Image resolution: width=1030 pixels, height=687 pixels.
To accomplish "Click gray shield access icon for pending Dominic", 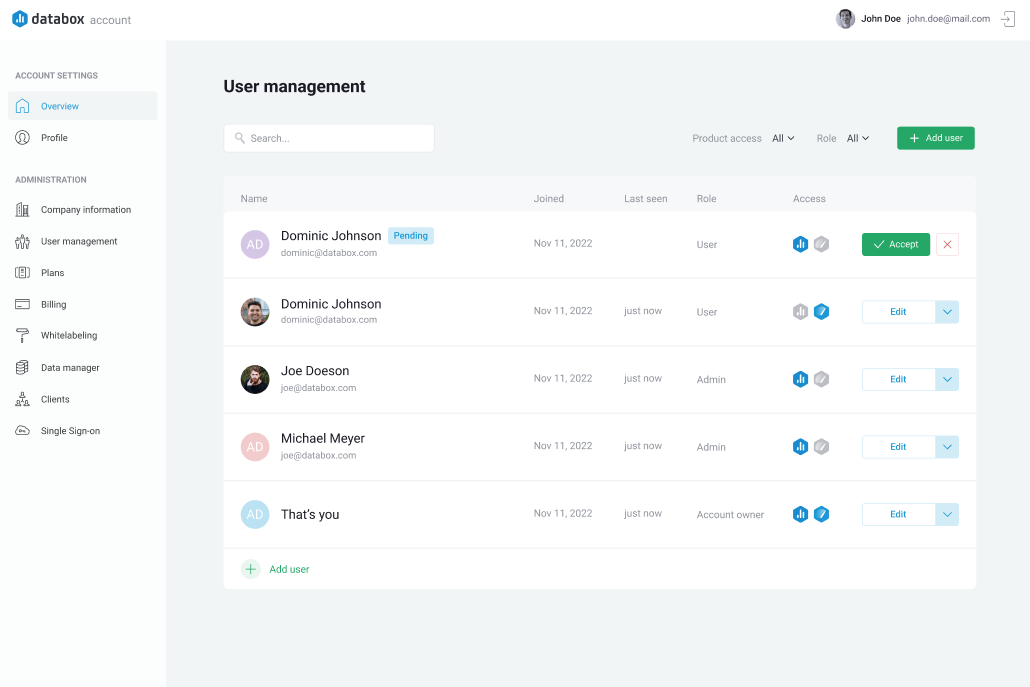I will coord(821,244).
